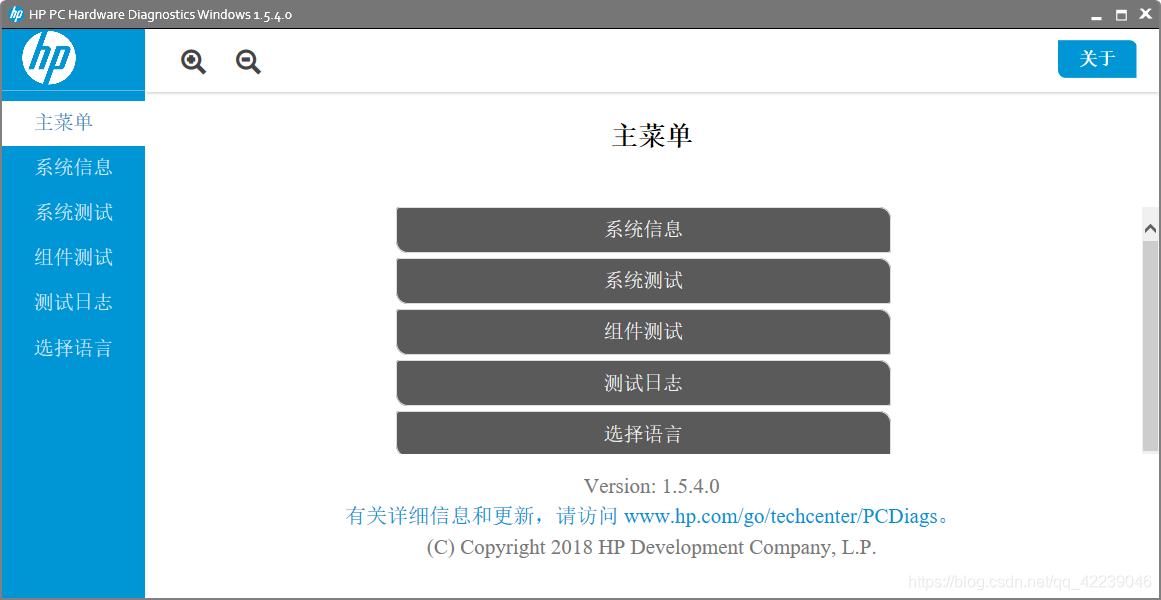This screenshot has height=600, width=1161.
Task: Choose 组件测试 from the sidebar
Action: [x=73, y=258]
